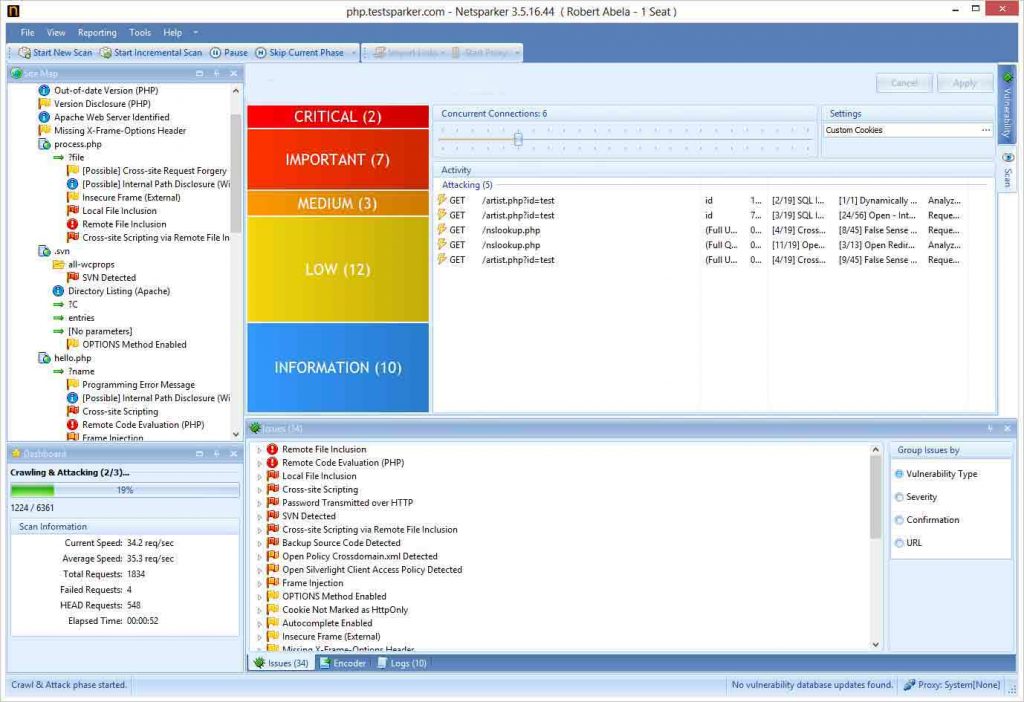Expand the Cross-site Scripting issue group
Viewport: 1024px width, 702px height.
pyautogui.click(x=259, y=490)
